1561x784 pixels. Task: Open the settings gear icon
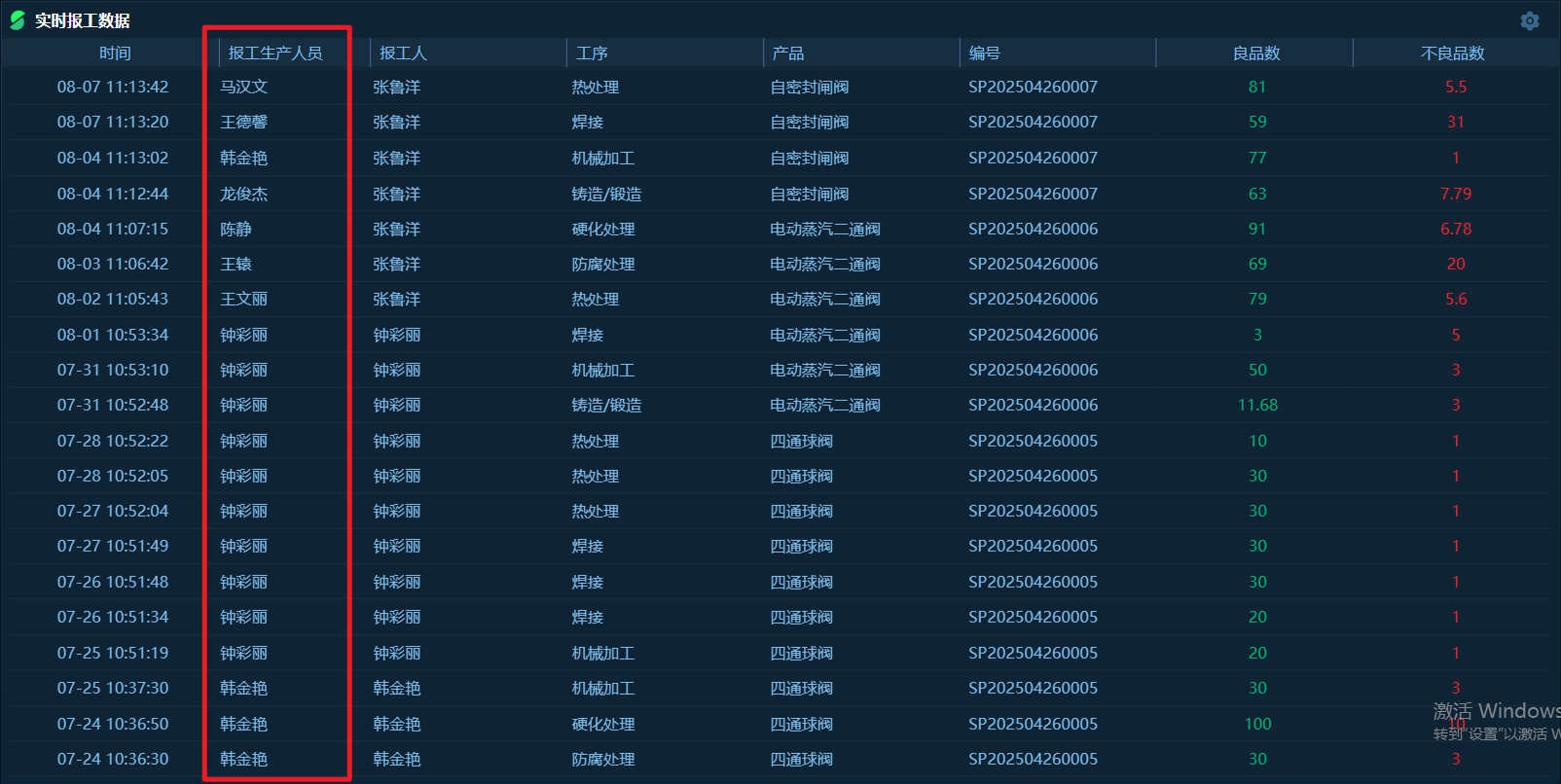pos(1529,20)
